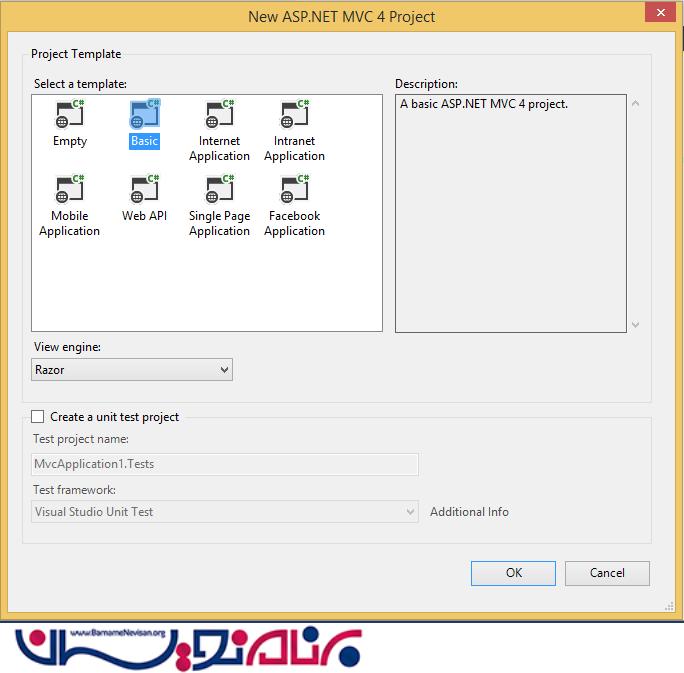Screen dimensions: 684x673
Task: Click the Empty template label
Action: pos(70,141)
